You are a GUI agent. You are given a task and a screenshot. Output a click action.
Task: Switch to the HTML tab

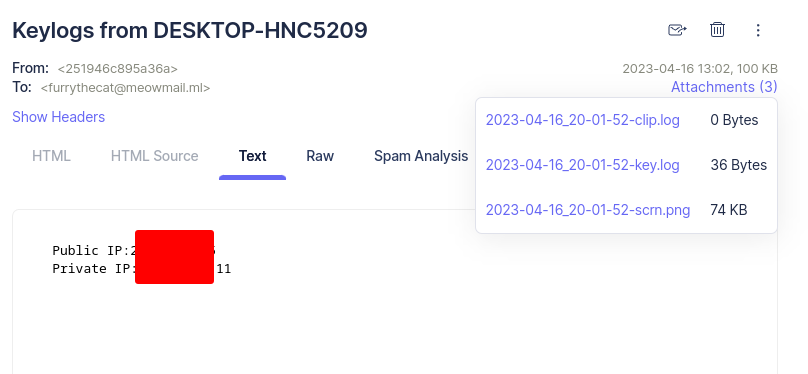[x=51, y=156]
